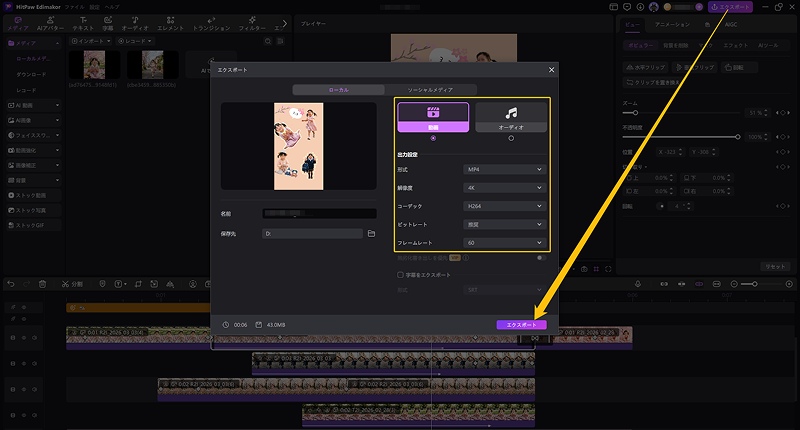Screen dimensions: 800x430
Task: Open the ヘルプ menu
Action: [112, 7]
